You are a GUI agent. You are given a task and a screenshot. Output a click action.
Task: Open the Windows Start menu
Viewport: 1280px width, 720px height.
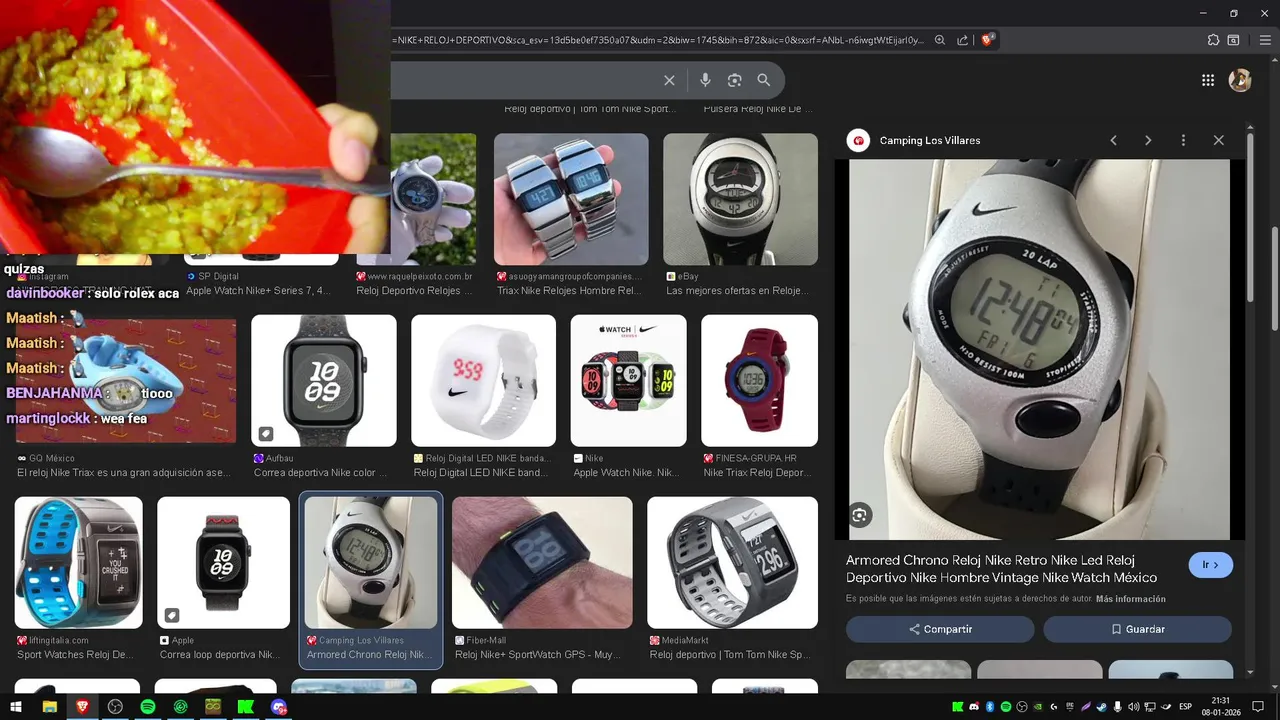click(x=16, y=707)
